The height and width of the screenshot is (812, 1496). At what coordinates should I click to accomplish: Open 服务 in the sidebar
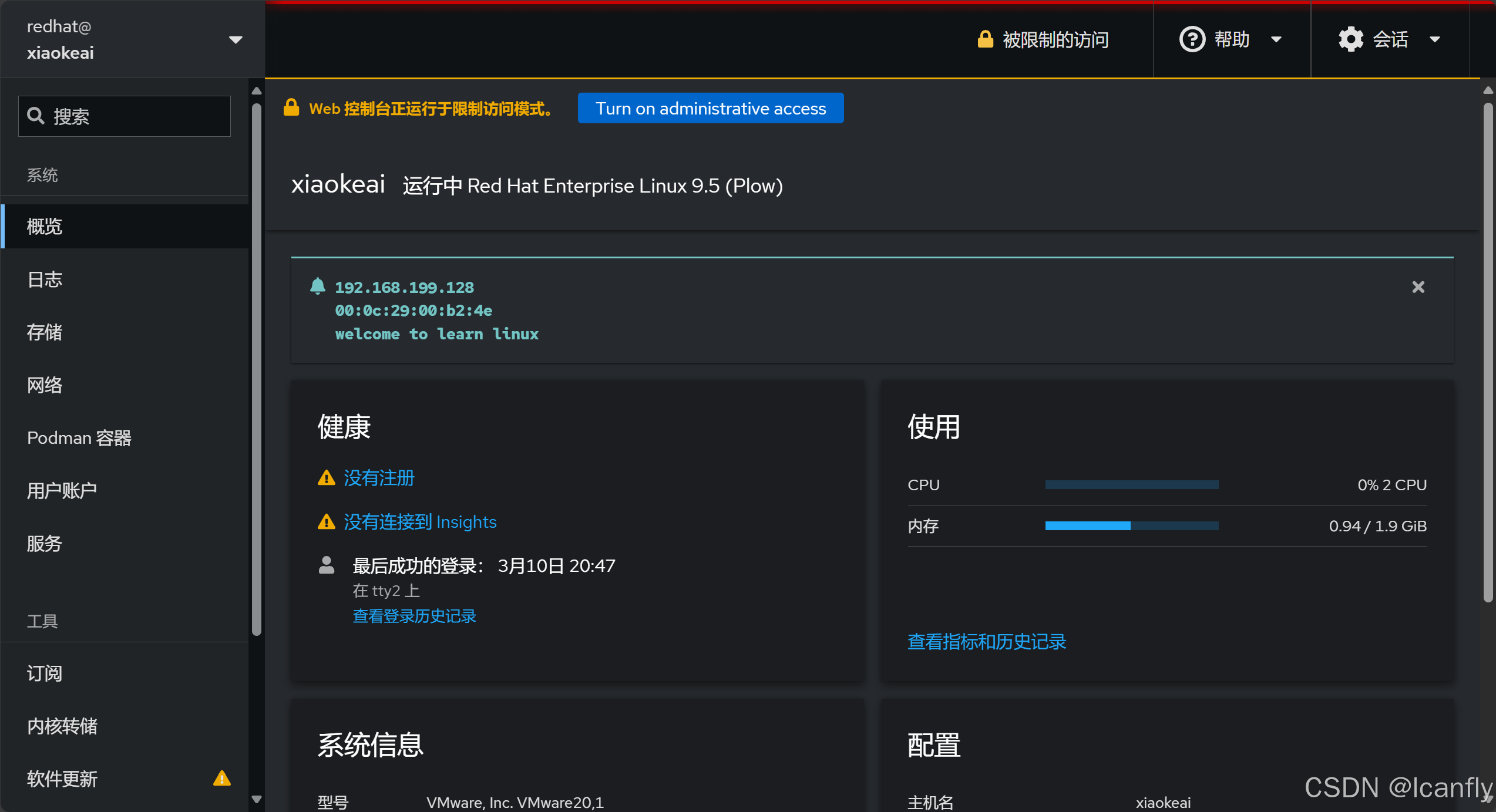pos(125,543)
